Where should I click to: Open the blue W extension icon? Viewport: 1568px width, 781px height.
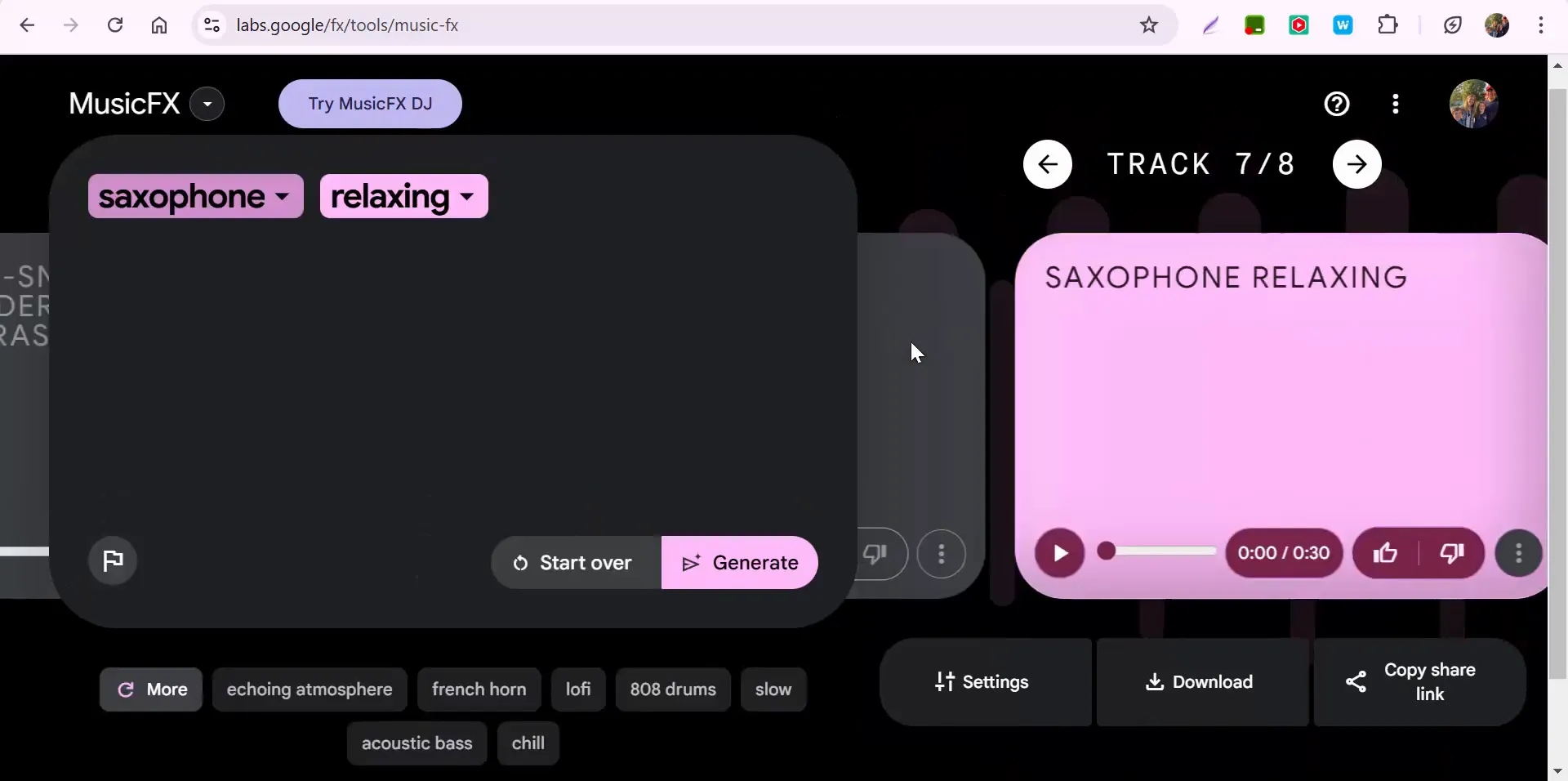click(1343, 25)
